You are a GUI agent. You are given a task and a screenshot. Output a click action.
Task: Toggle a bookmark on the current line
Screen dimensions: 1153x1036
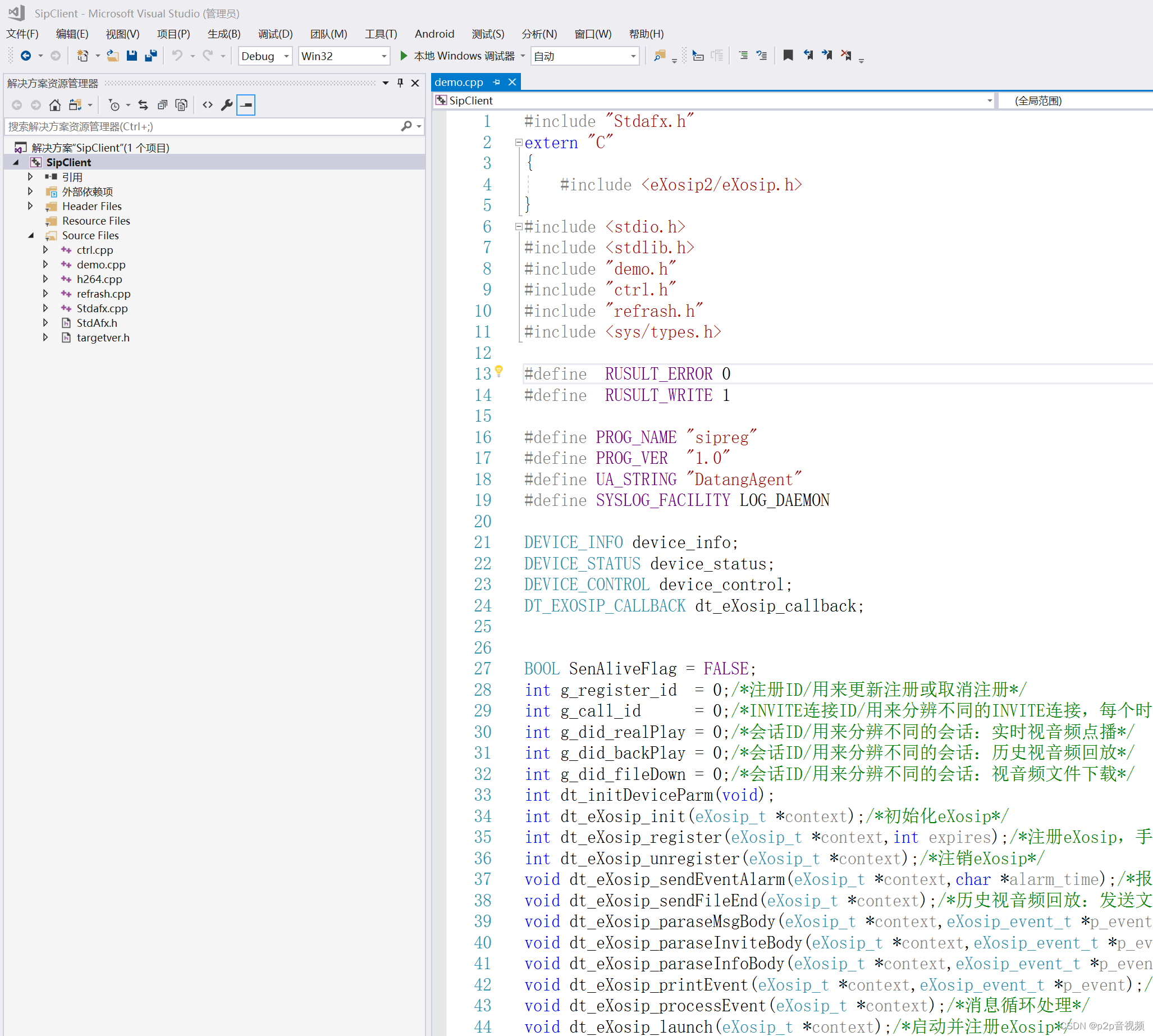click(x=788, y=56)
